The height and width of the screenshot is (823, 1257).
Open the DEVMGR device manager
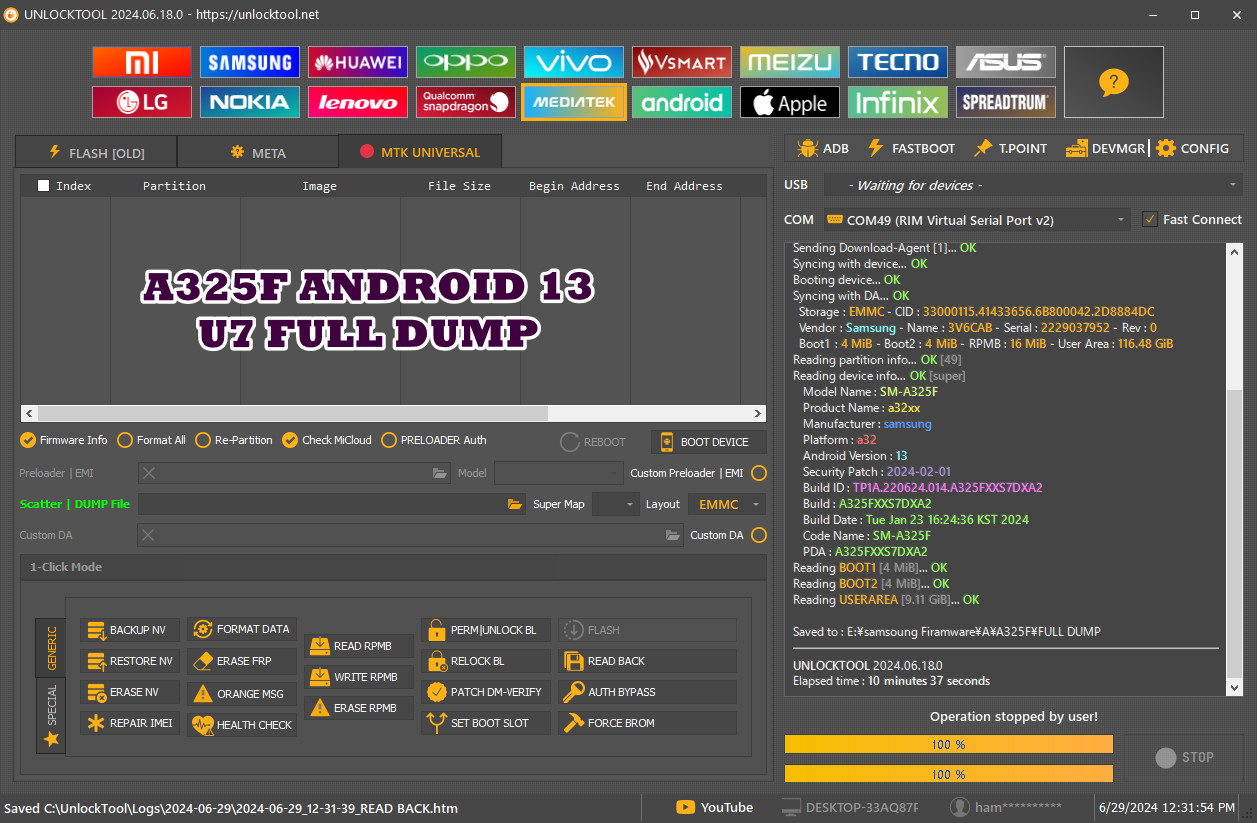(1104, 148)
